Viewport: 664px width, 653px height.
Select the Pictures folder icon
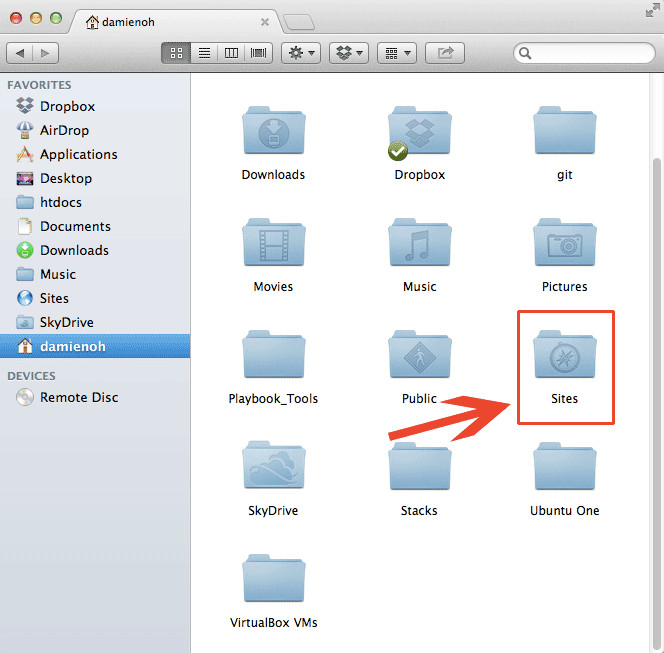pos(564,242)
